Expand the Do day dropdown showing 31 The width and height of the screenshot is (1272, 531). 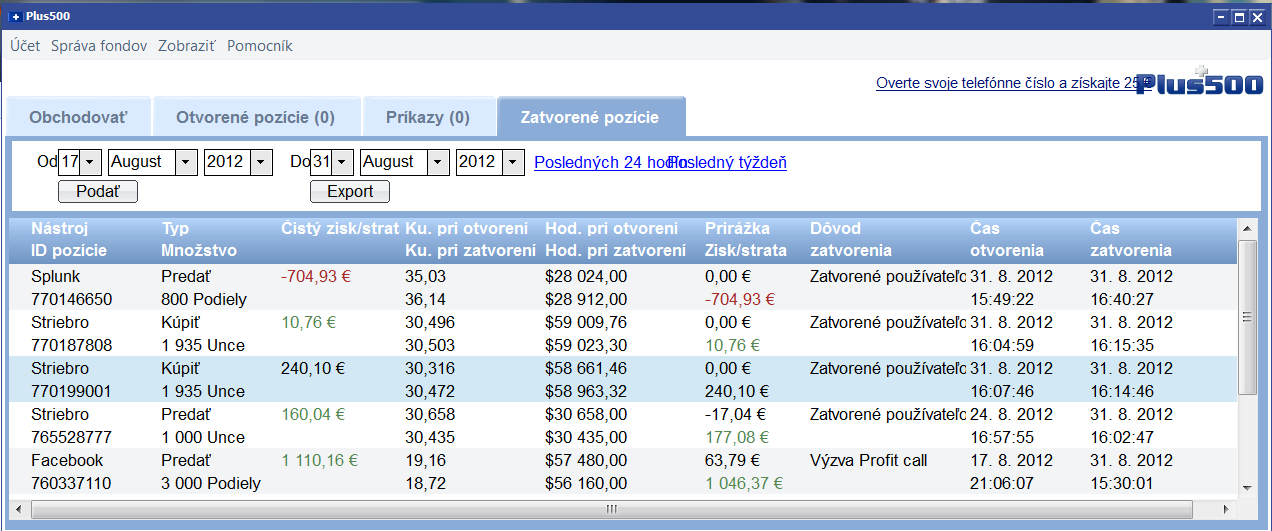343,162
